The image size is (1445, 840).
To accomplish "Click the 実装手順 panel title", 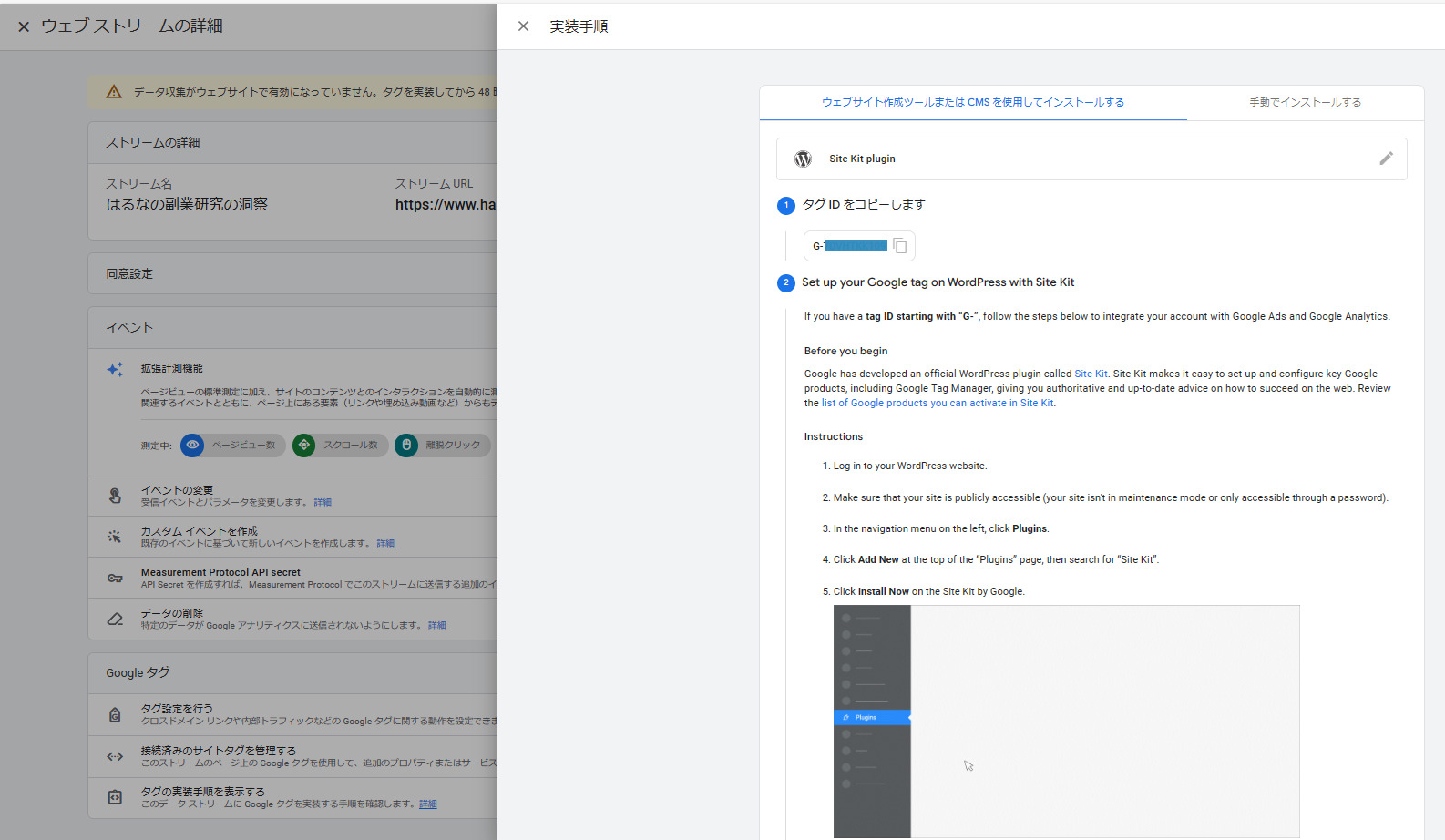I will coord(579,26).
